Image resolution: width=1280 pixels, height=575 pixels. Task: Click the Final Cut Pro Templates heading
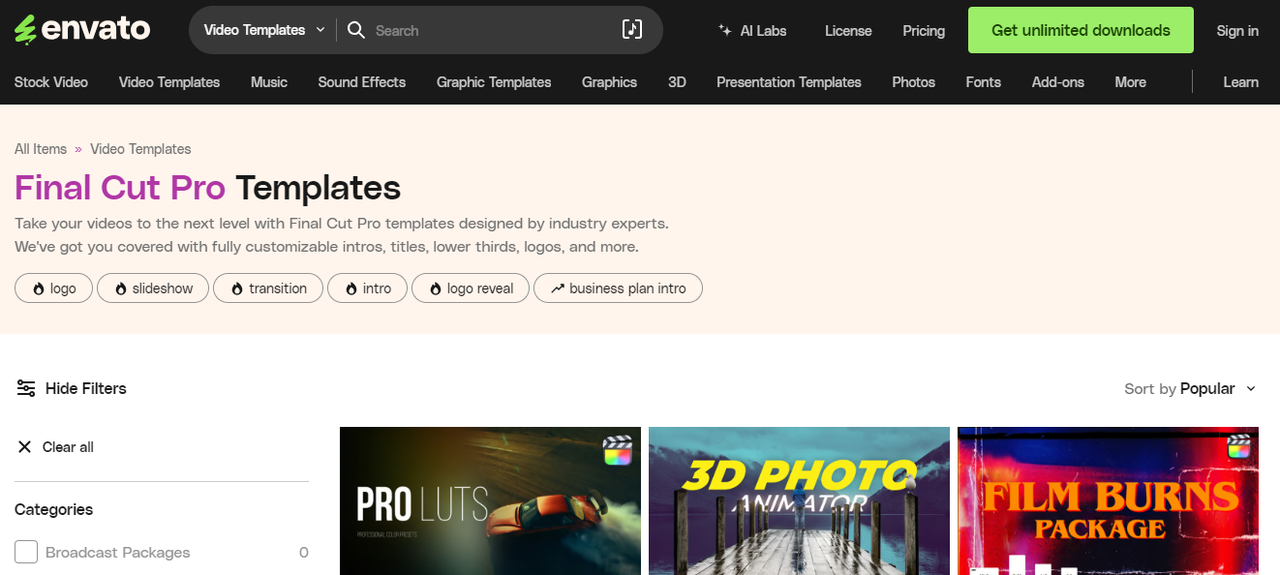pyautogui.click(x=207, y=187)
